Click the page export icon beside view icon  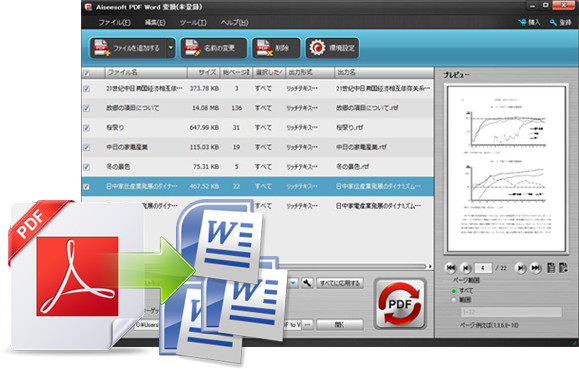(563, 268)
